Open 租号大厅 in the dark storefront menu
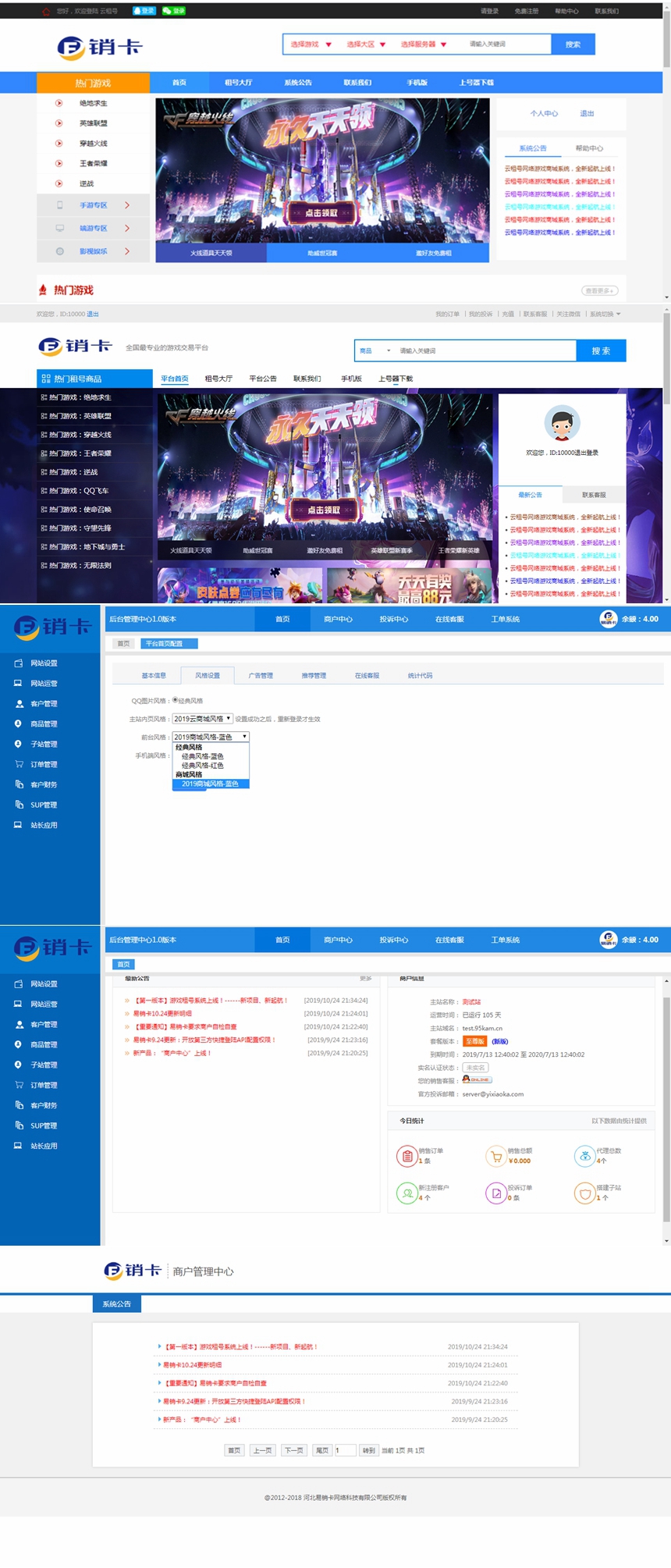This screenshot has width=671, height=1568. click(218, 379)
